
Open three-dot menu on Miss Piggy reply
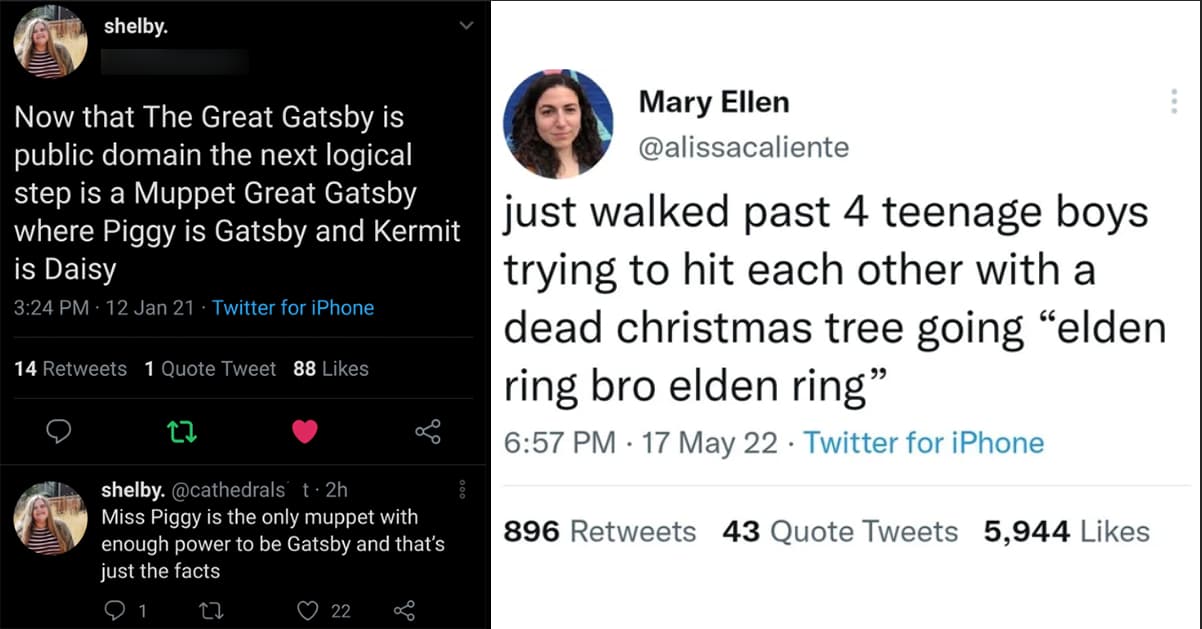click(462, 490)
